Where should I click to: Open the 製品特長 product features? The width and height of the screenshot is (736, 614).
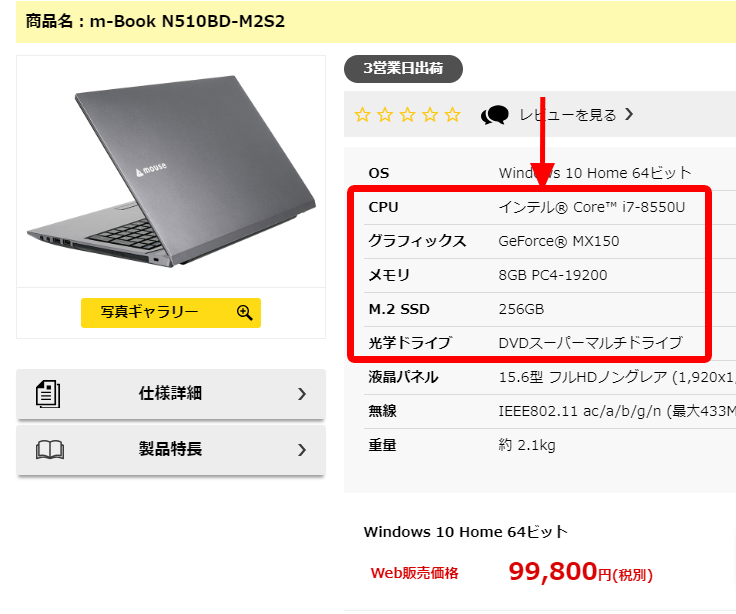coord(171,450)
